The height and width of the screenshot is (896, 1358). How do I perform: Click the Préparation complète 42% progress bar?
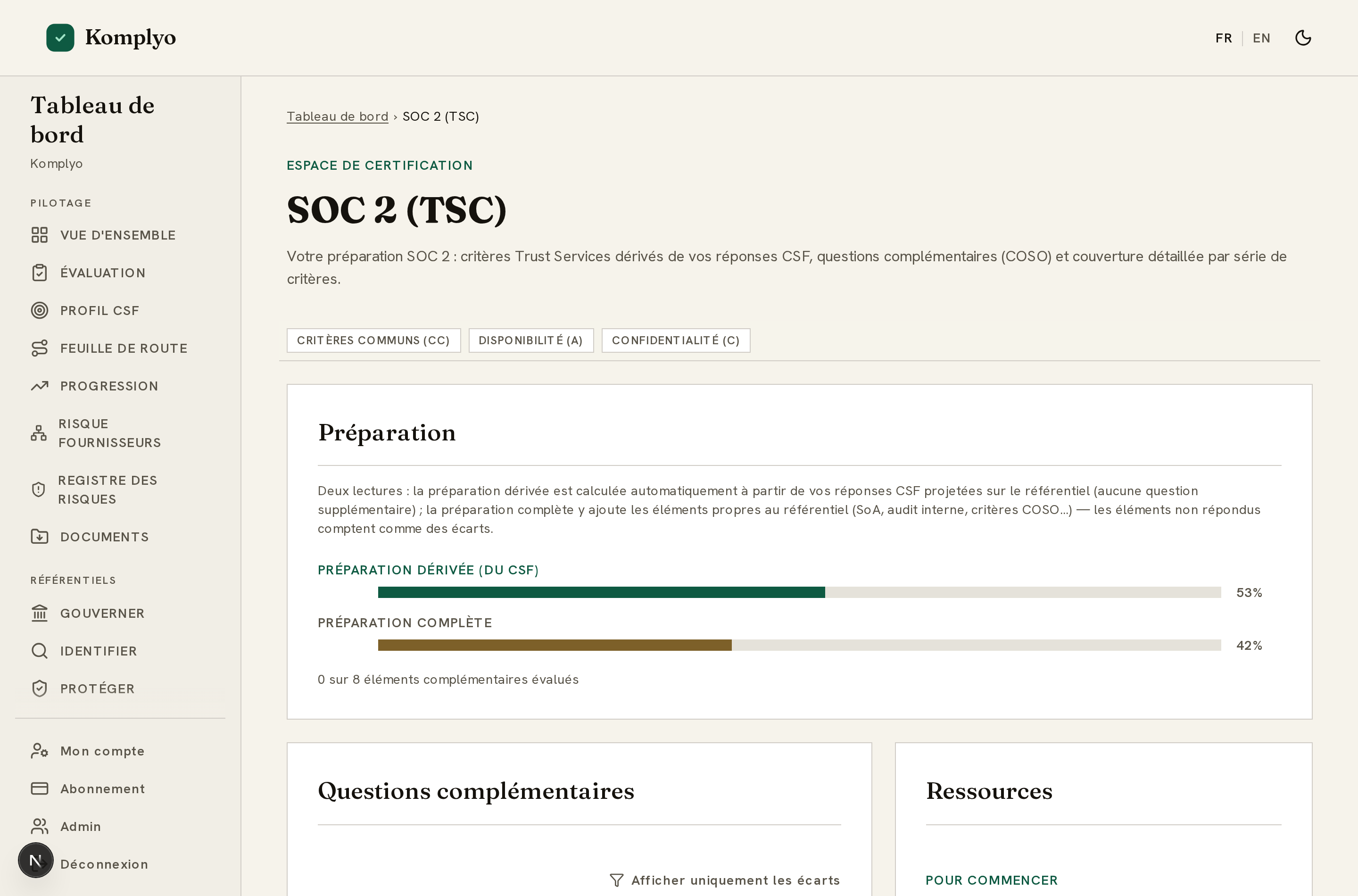799,645
